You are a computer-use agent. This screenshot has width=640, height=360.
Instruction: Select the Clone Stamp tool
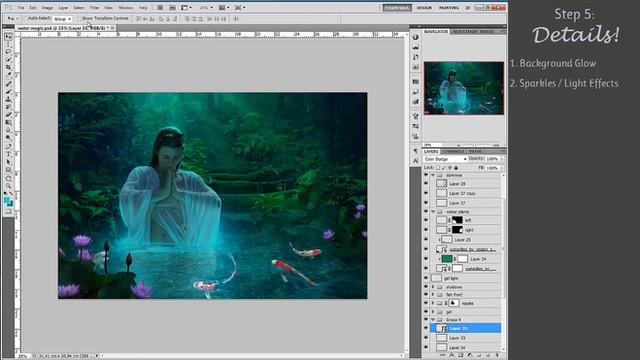pos(9,99)
